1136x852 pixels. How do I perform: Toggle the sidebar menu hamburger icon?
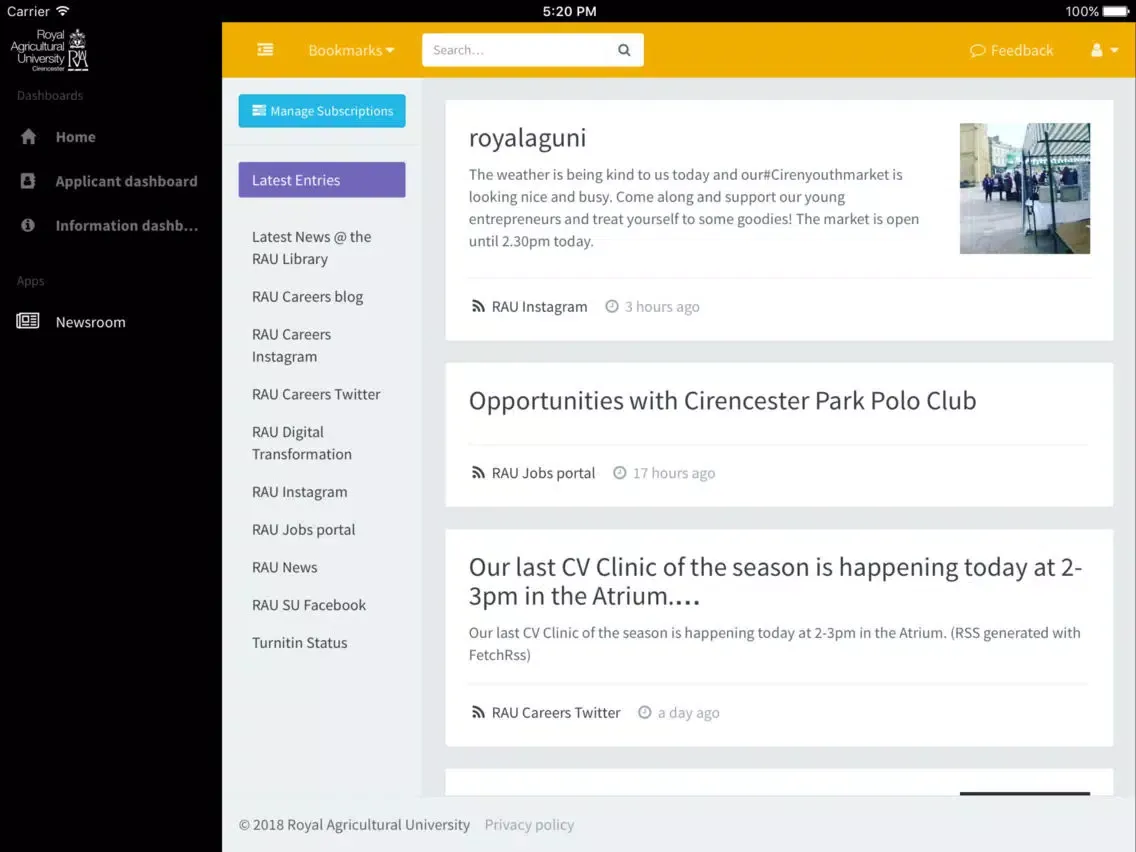pos(265,49)
